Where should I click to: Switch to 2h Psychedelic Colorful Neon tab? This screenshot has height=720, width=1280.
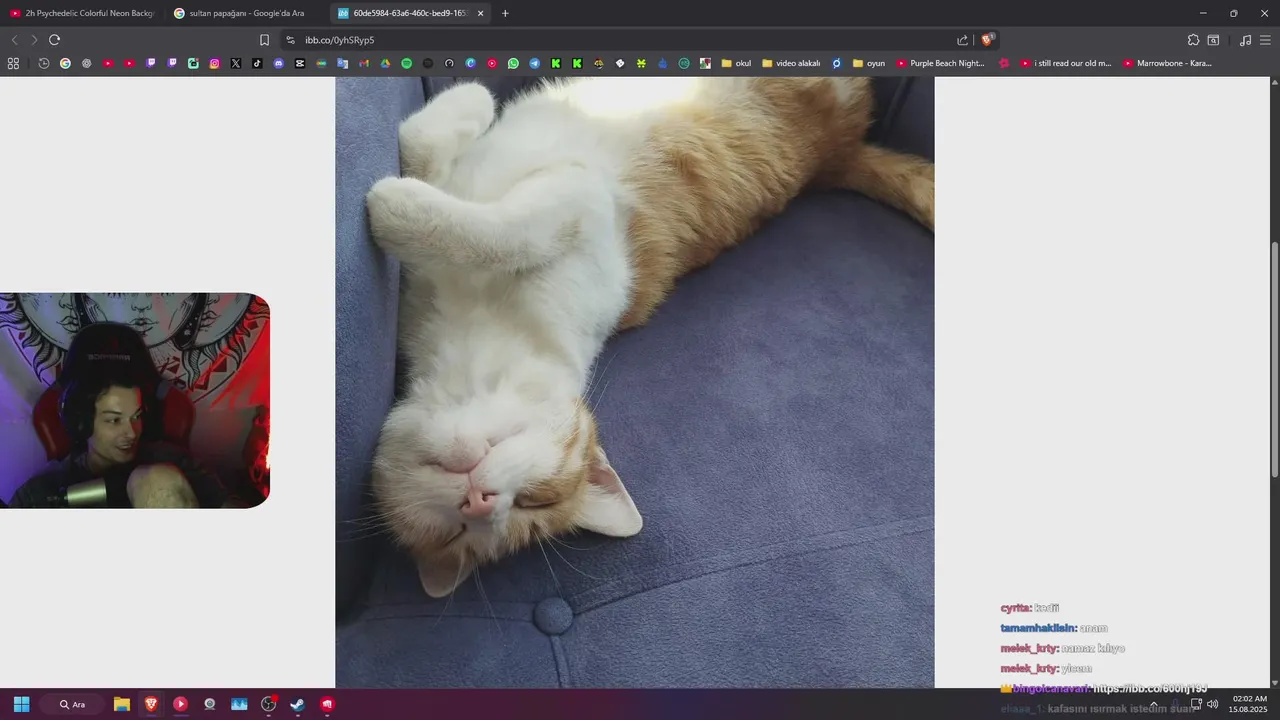(82, 13)
